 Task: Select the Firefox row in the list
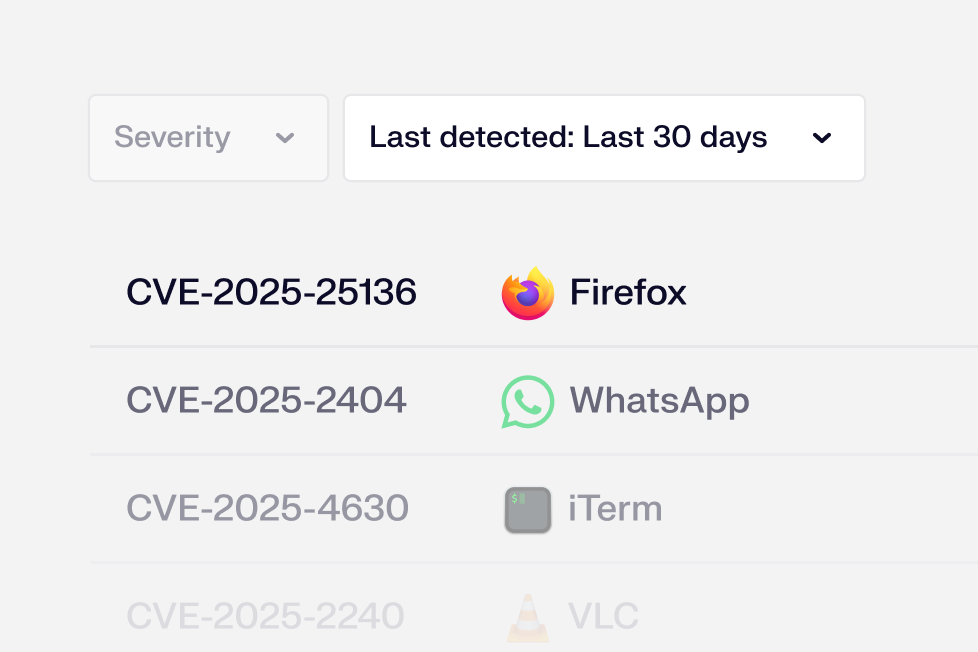[450, 293]
